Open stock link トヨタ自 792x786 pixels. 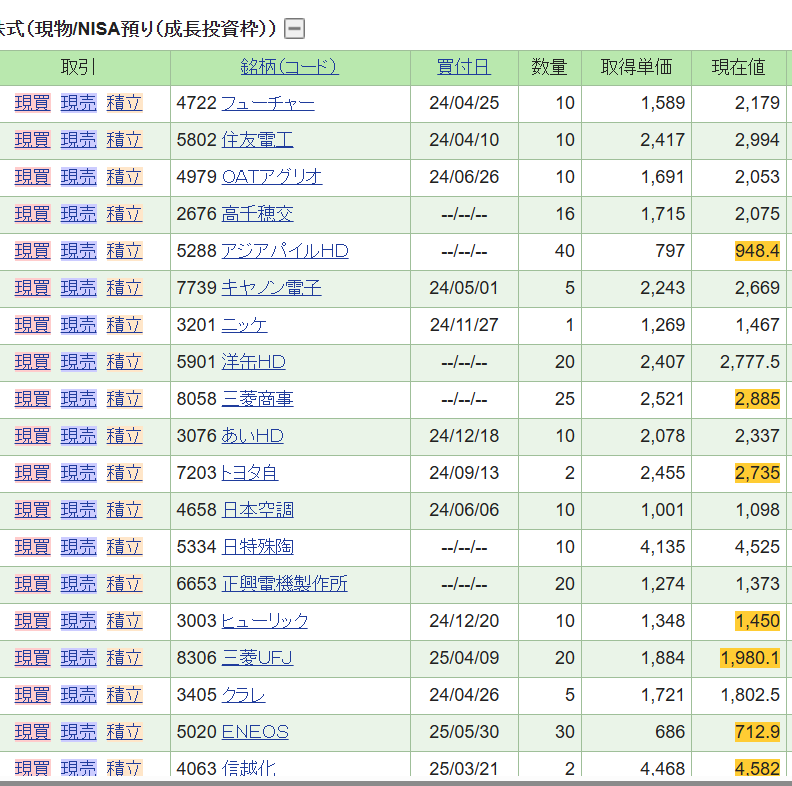(250, 473)
